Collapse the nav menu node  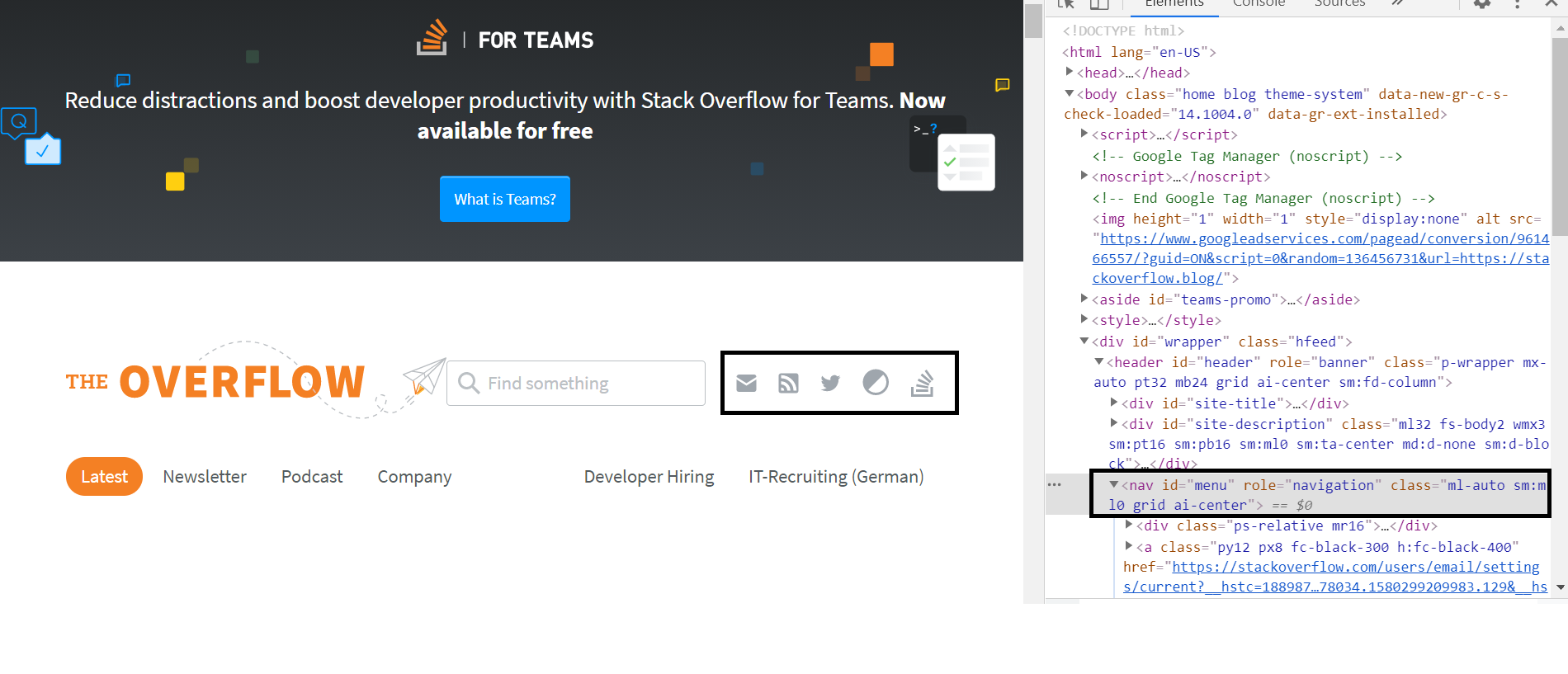[x=1114, y=484]
